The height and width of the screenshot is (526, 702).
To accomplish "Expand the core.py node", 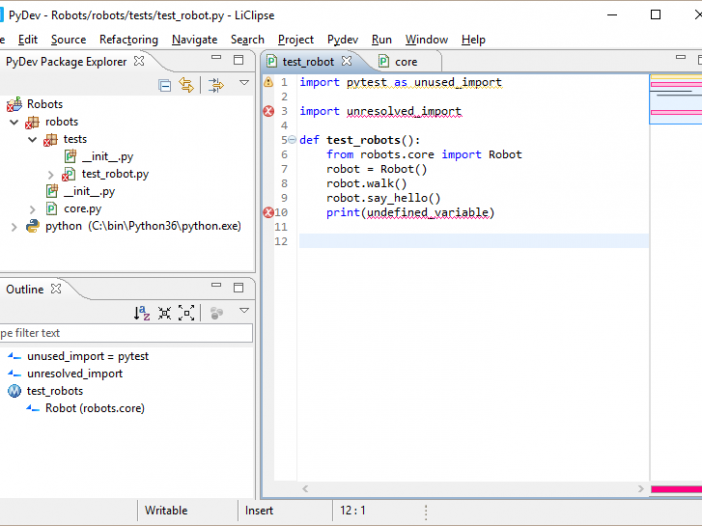I will 32,209.
